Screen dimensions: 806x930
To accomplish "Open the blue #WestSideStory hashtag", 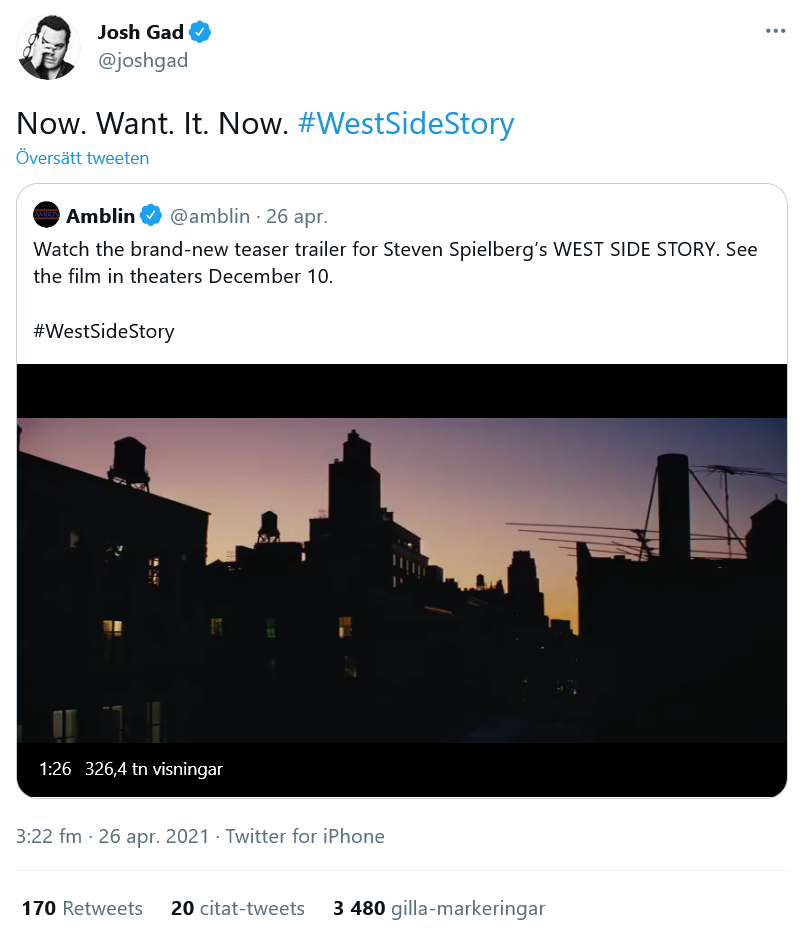I will pyautogui.click(x=405, y=124).
